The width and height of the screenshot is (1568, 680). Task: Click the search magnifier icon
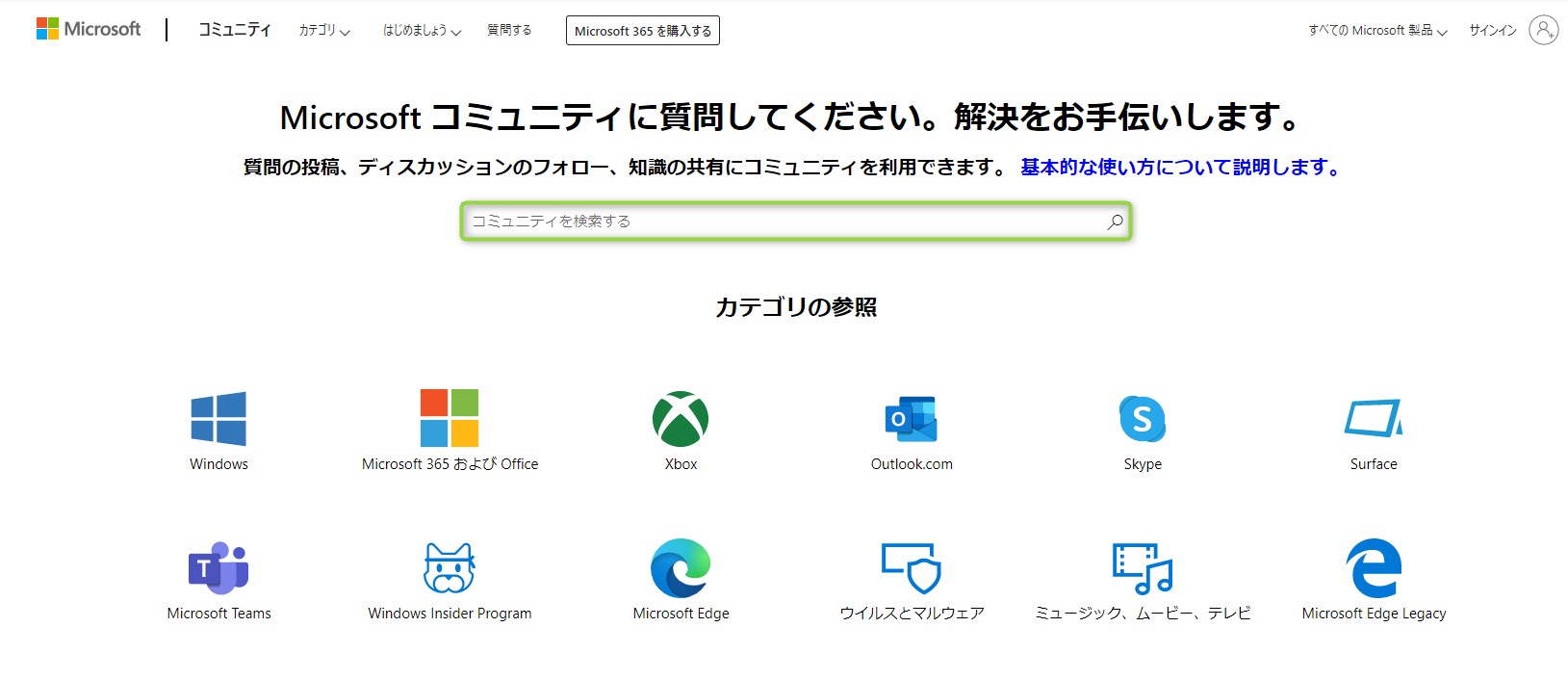pyautogui.click(x=1115, y=222)
